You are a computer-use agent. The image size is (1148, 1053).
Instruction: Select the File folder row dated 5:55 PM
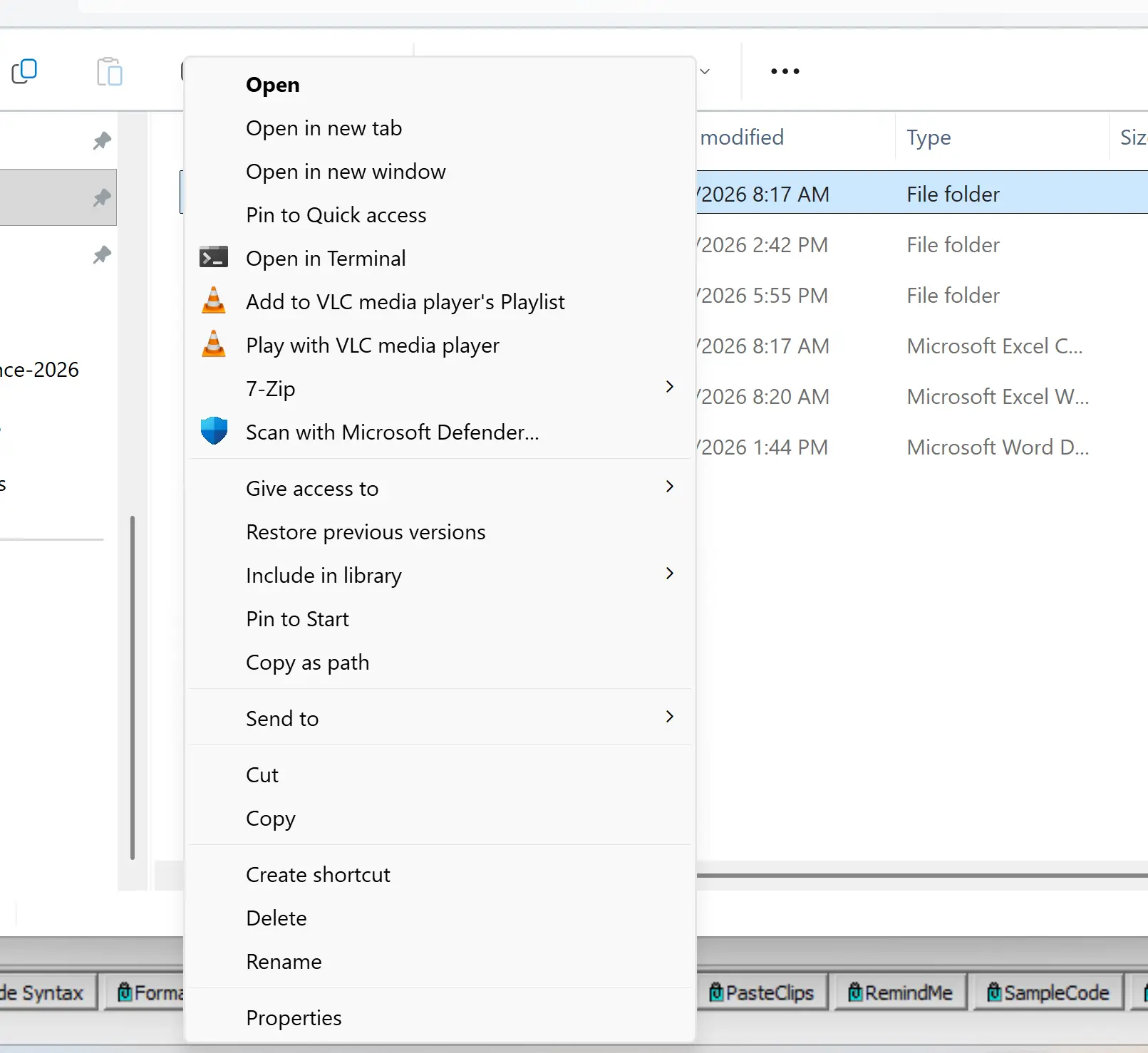tap(922, 296)
